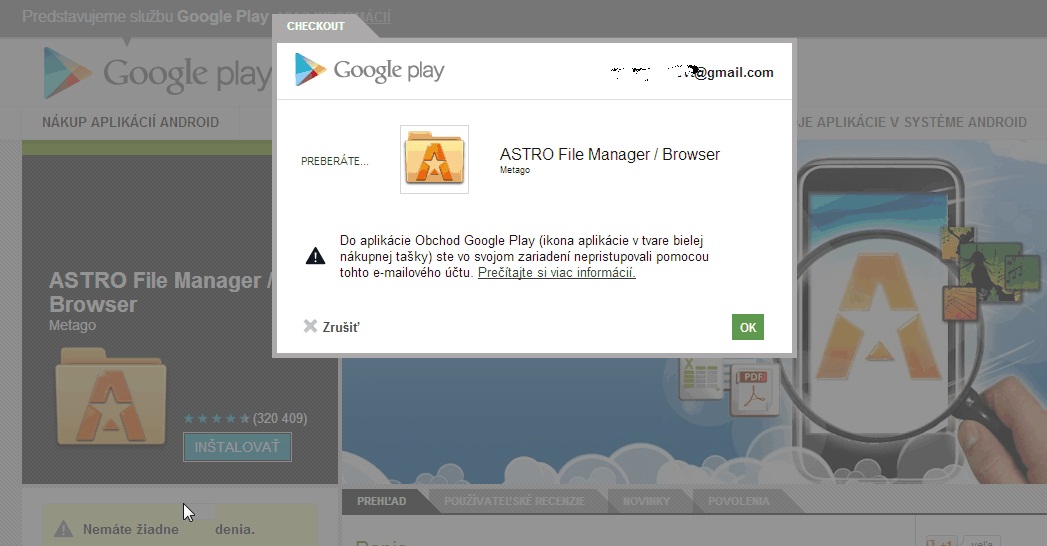Click the ASTRO folder icon in the dialog
This screenshot has width=1047, height=546.
(x=434, y=160)
